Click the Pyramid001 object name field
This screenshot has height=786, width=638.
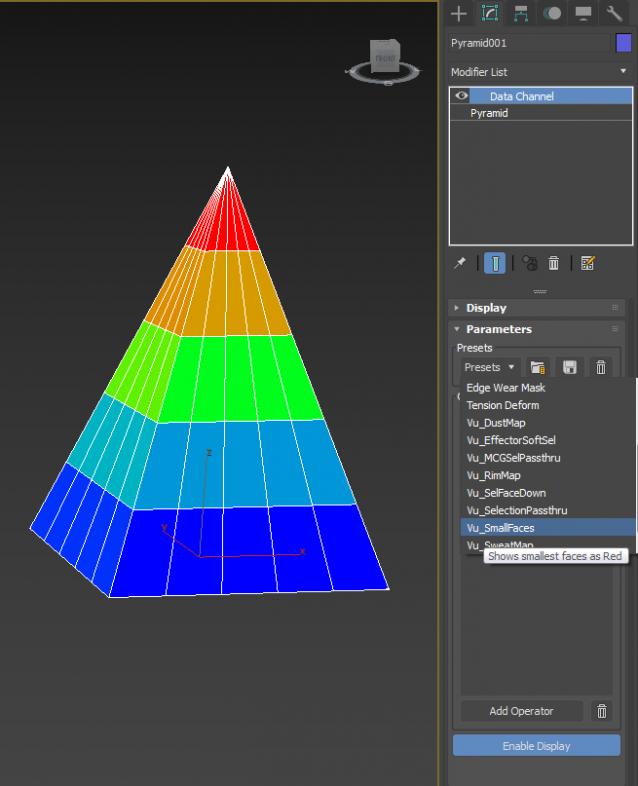(529, 43)
